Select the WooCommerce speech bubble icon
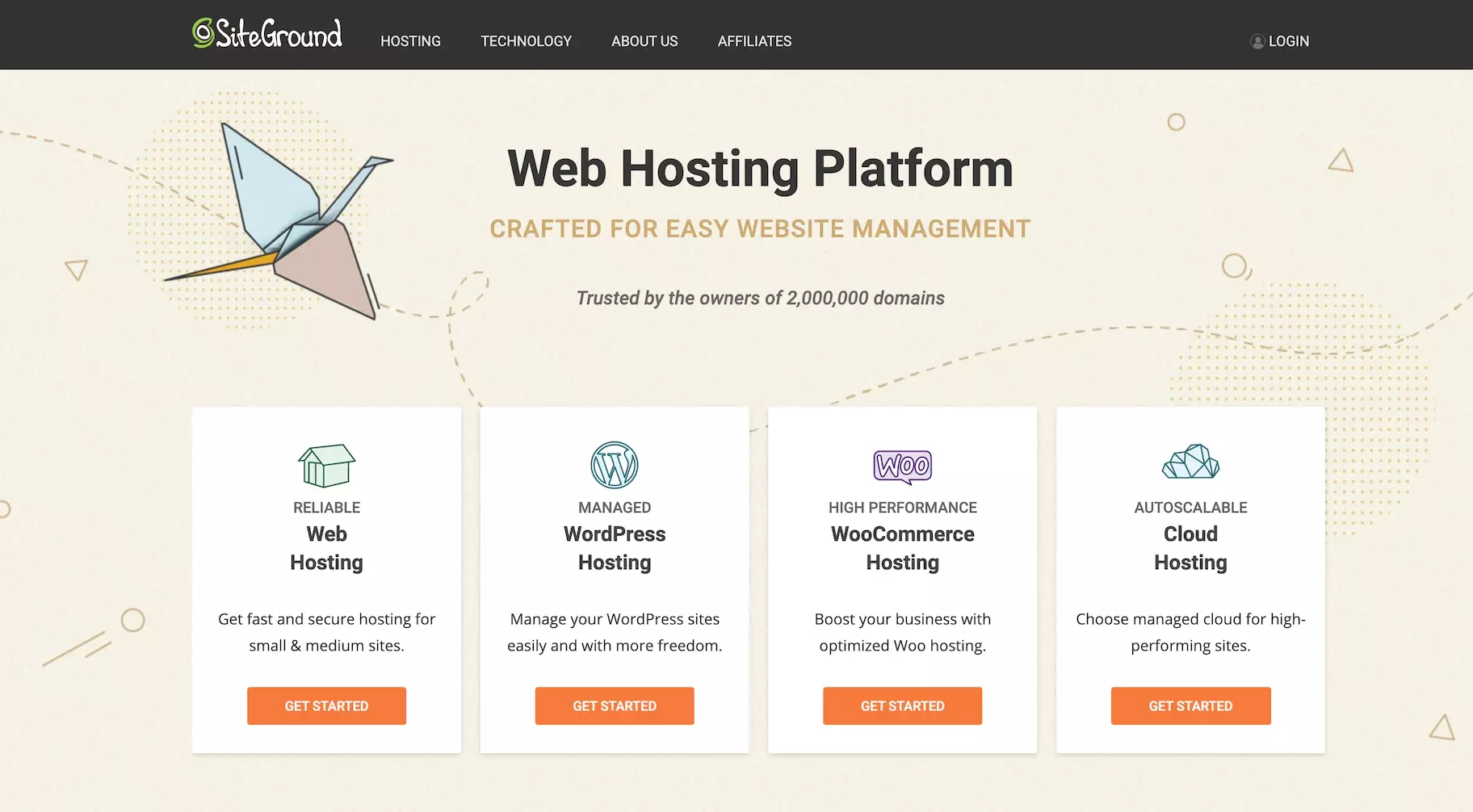This screenshot has width=1473, height=812. tap(902, 465)
